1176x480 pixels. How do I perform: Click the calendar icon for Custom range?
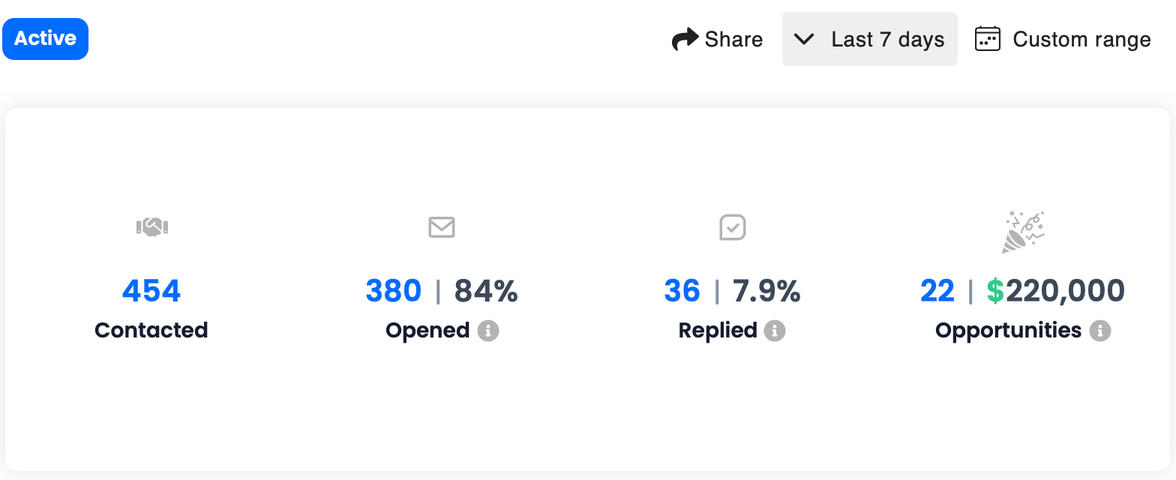pos(988,39)
